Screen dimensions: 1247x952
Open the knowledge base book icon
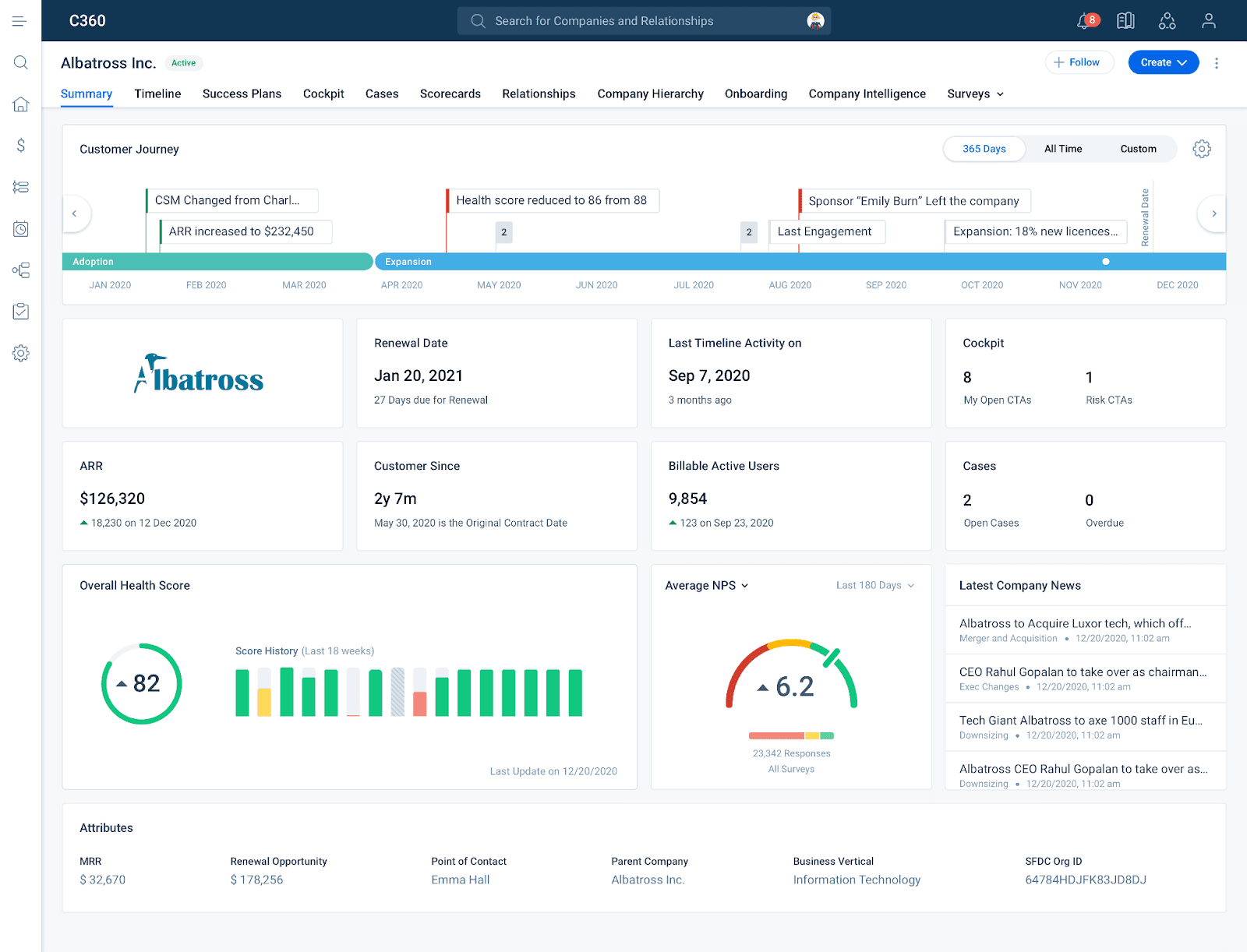coord(1125,20)
